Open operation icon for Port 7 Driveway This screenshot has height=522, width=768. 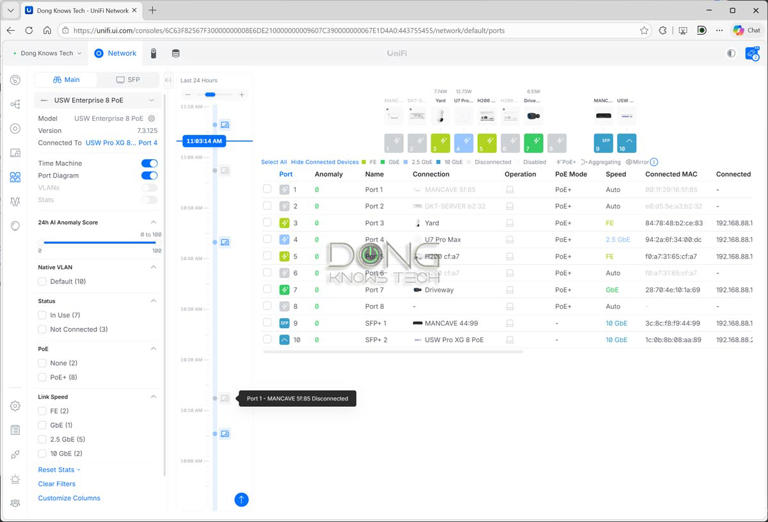click(510, 290)
